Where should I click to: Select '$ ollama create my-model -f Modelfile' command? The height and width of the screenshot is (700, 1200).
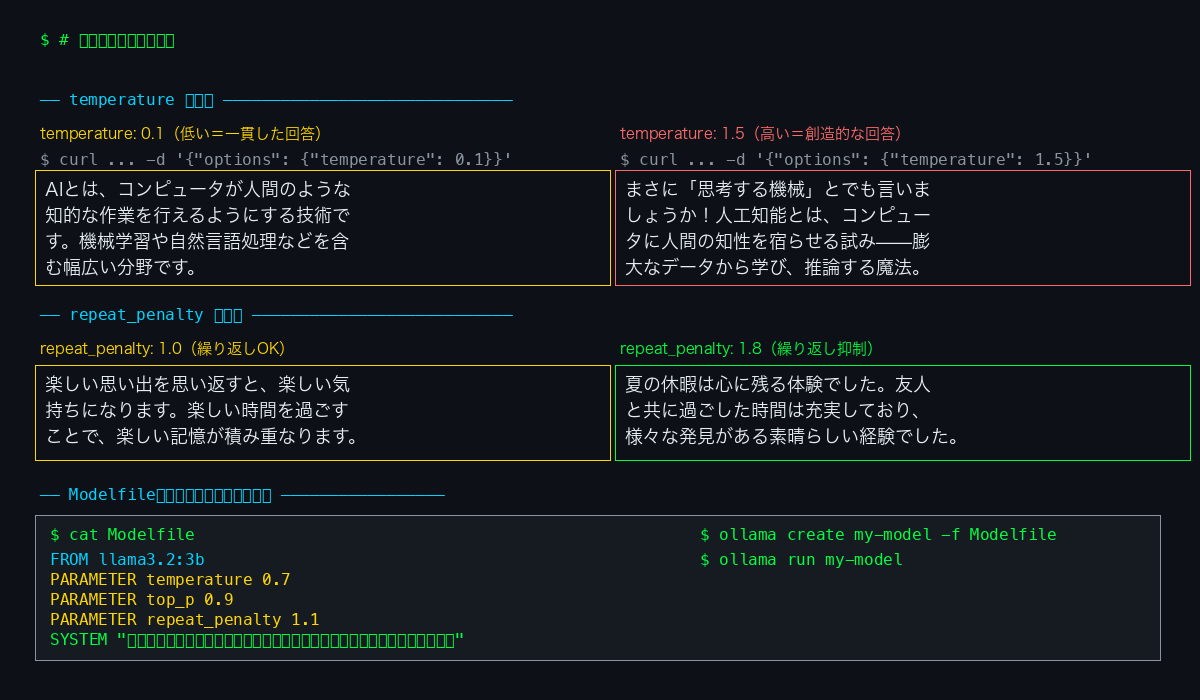click(x=878, y=535)
